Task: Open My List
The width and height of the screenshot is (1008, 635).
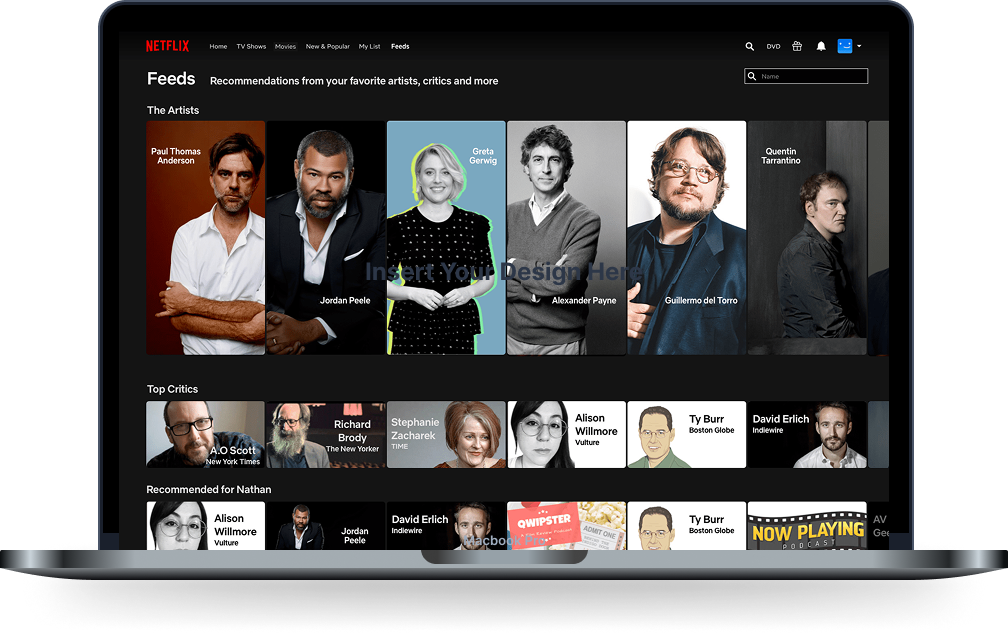Action: click(x=370, y=47)
